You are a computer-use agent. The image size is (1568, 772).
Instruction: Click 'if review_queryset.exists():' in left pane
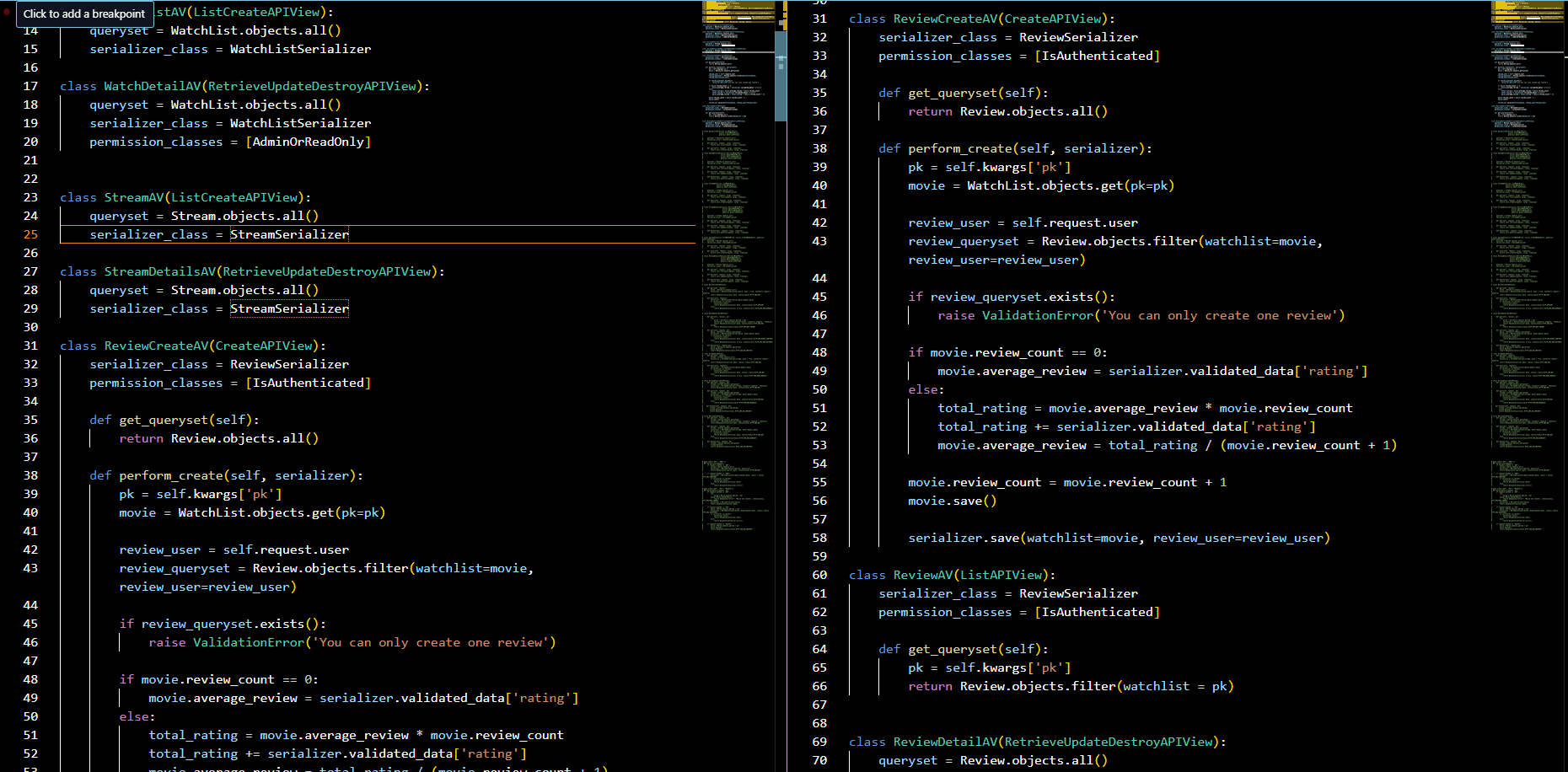pyautogui.click(x=223, y=624)
